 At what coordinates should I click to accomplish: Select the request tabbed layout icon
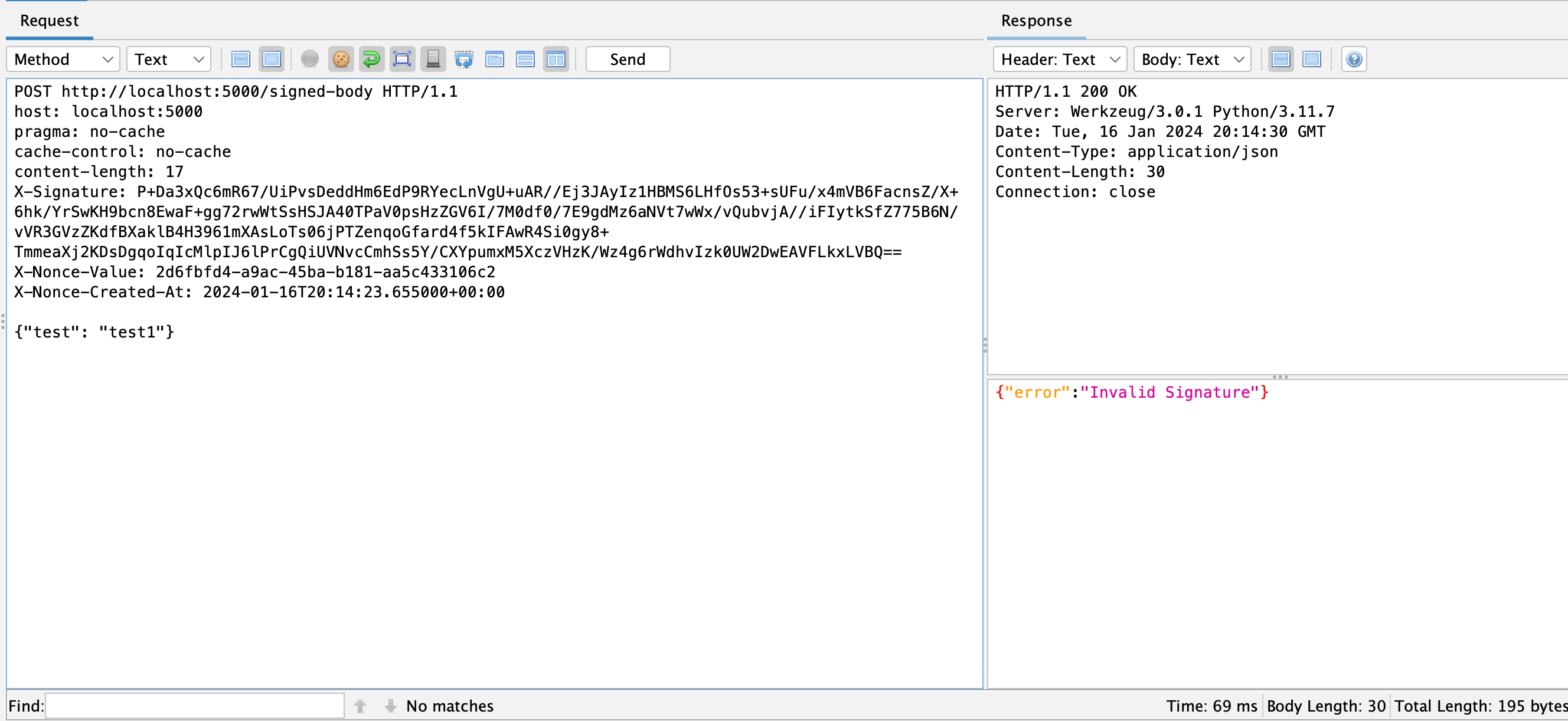pyautogui.click(x=494, y=59)
